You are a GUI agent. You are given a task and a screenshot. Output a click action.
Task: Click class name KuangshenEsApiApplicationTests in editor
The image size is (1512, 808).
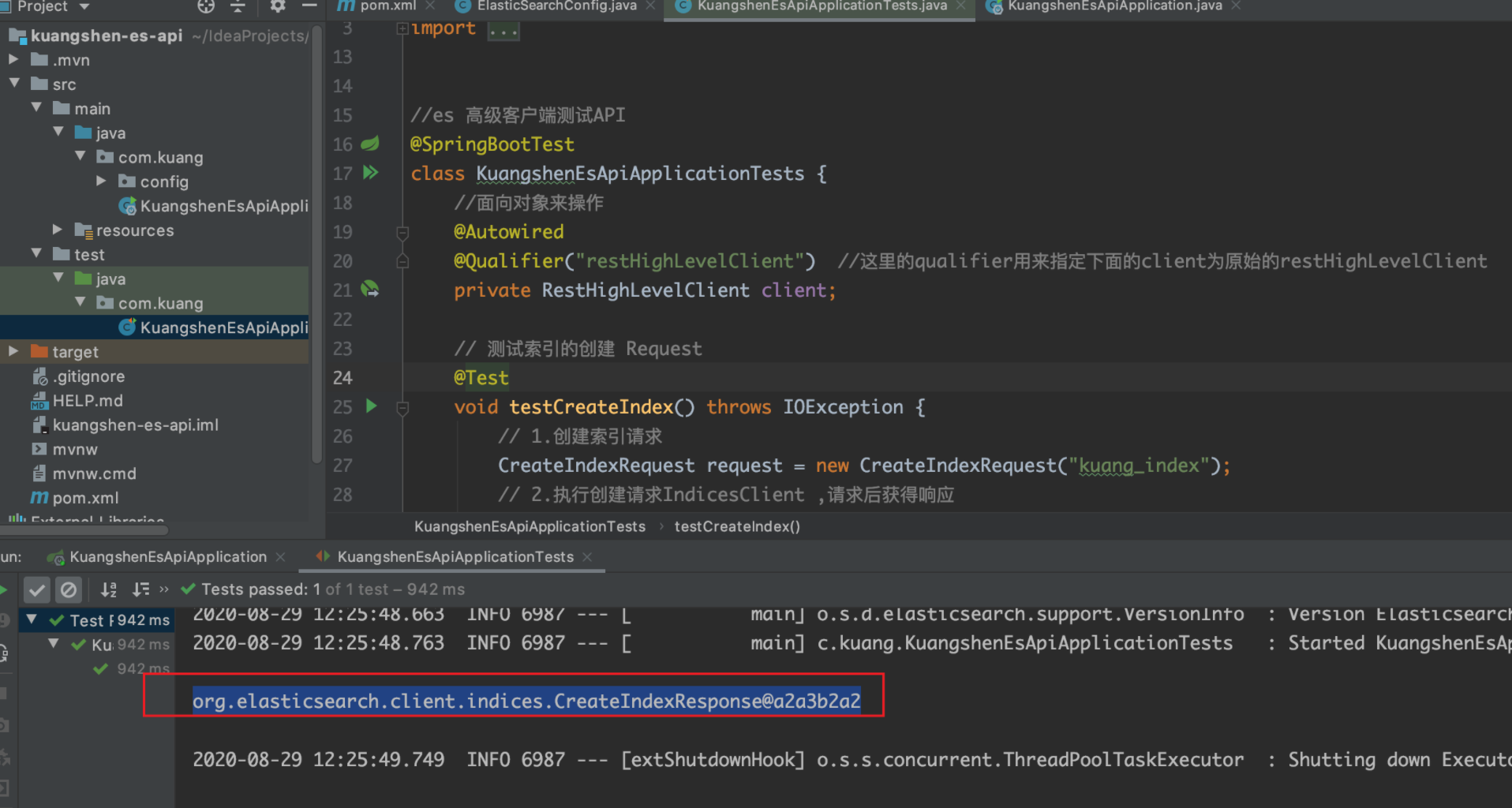(640, 174)
